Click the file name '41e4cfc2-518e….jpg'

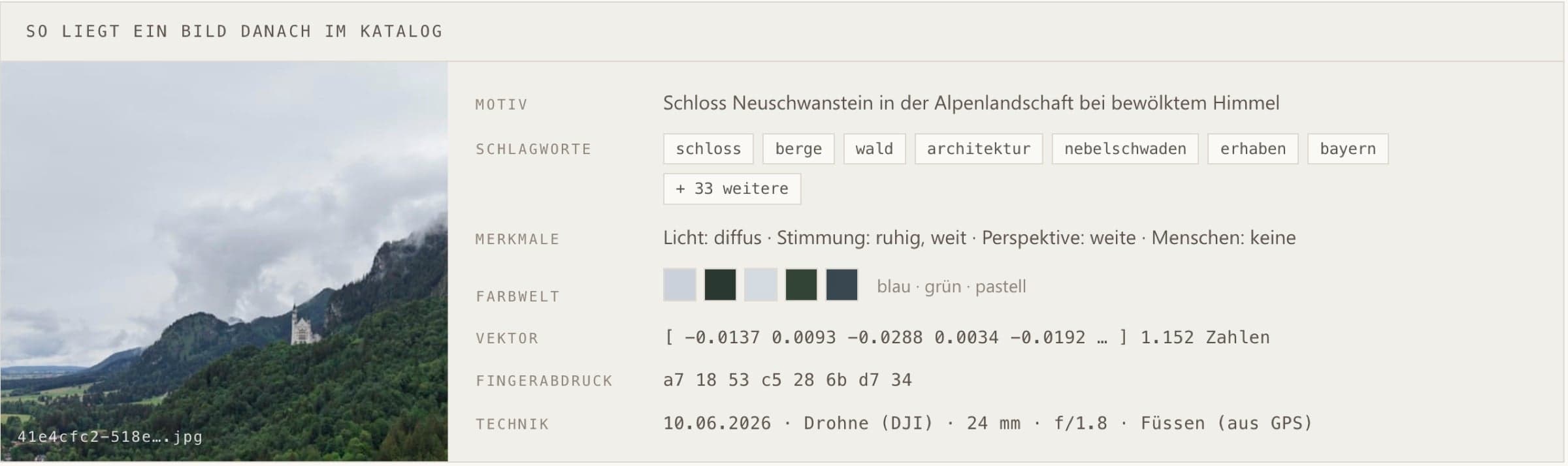(x=110, y=437)
